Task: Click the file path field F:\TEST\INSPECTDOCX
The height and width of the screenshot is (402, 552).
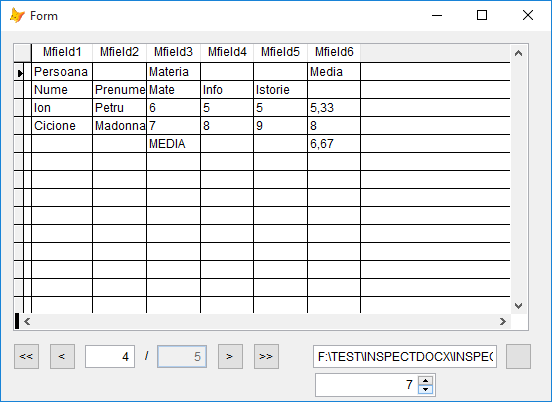Action: tap(405, 357)
